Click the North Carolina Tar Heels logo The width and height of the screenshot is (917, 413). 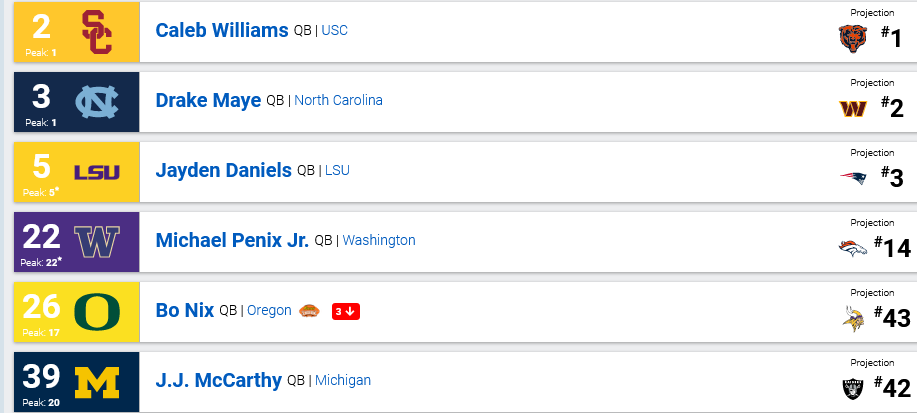[x=97, y=101]
